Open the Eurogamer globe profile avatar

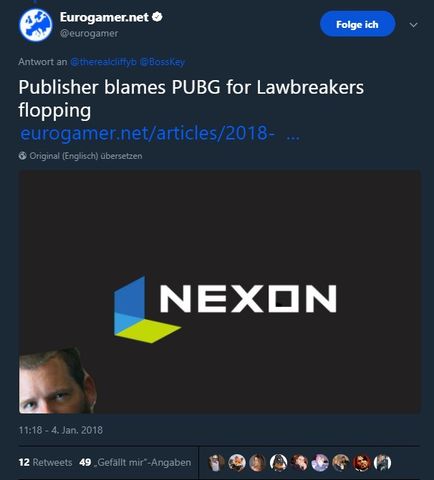pos(36,25)
